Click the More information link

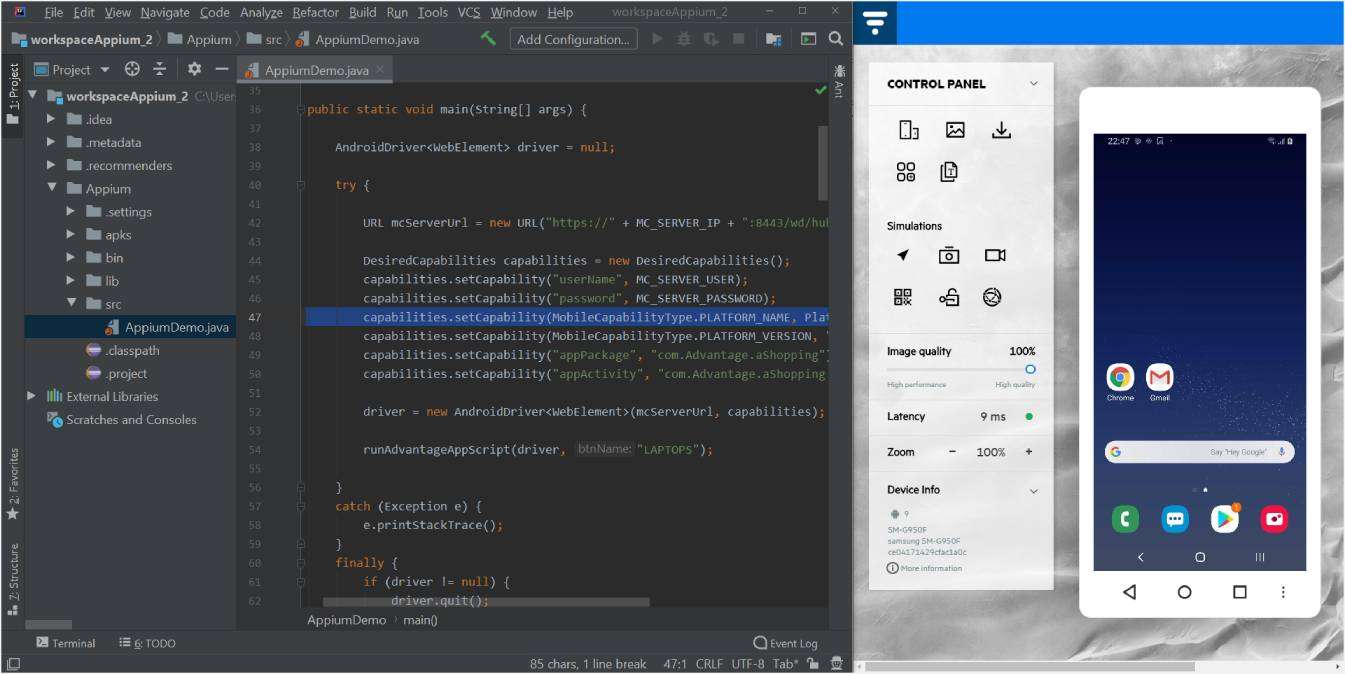click(930, 568)
